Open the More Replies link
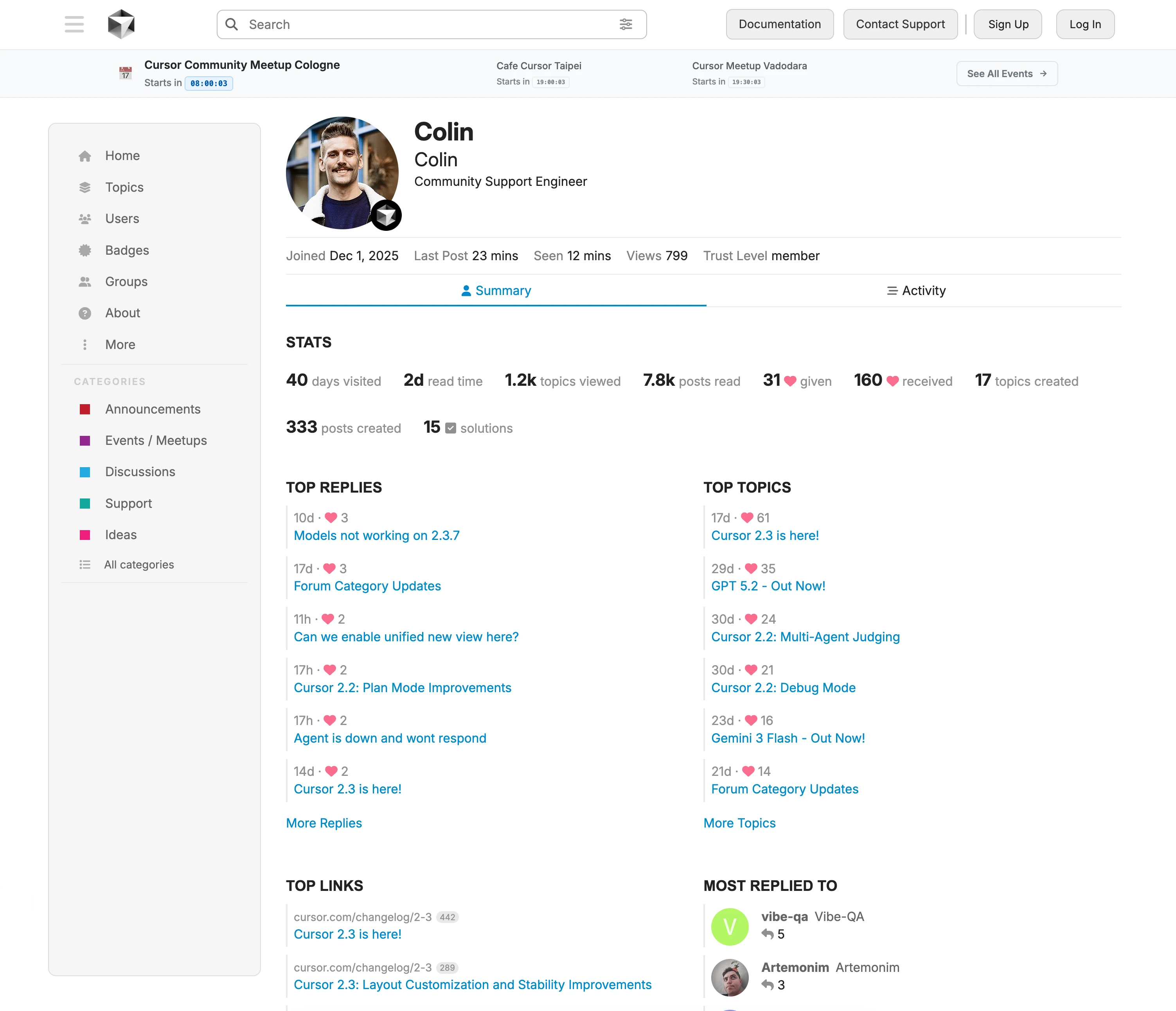1176x1011 pixels. coord(324,823)
